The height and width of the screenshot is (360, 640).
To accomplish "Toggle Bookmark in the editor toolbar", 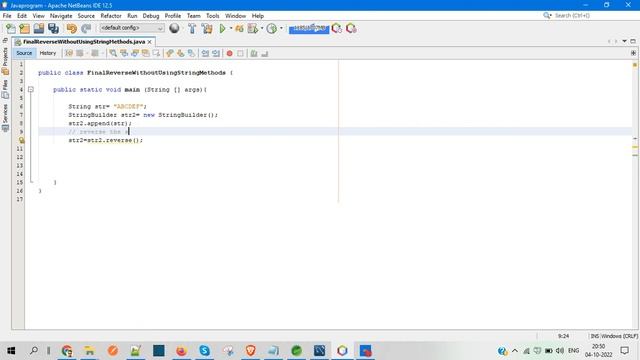I will click(x=191, y=53).
